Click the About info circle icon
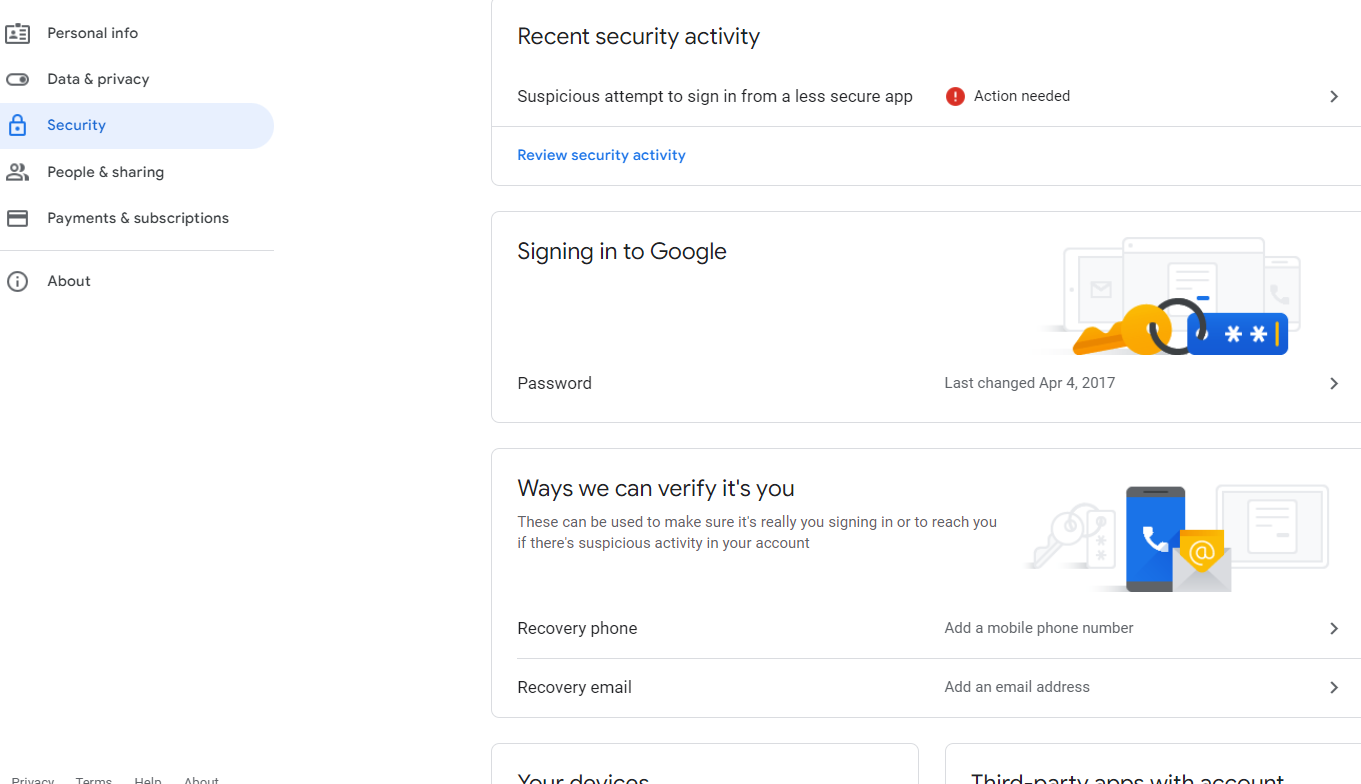1361x784 pixels. [17, 281]
